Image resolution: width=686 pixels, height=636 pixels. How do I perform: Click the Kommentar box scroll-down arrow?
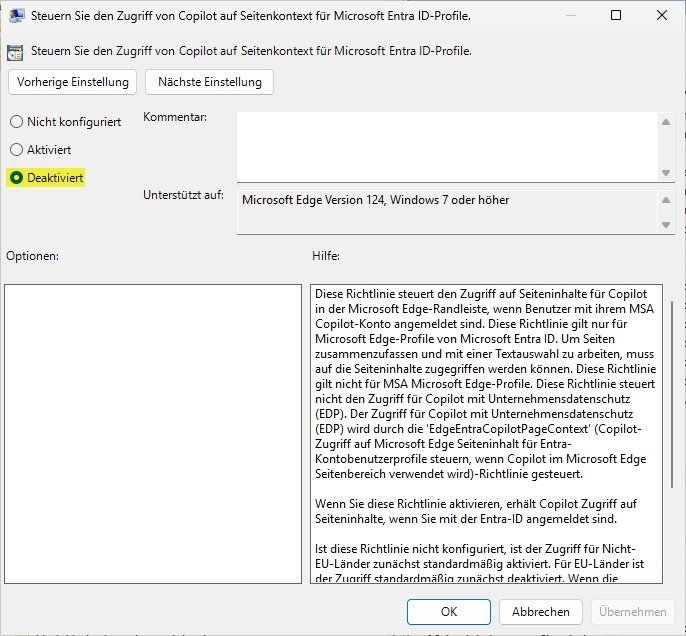pyautogui.click(x=666, y=173)
